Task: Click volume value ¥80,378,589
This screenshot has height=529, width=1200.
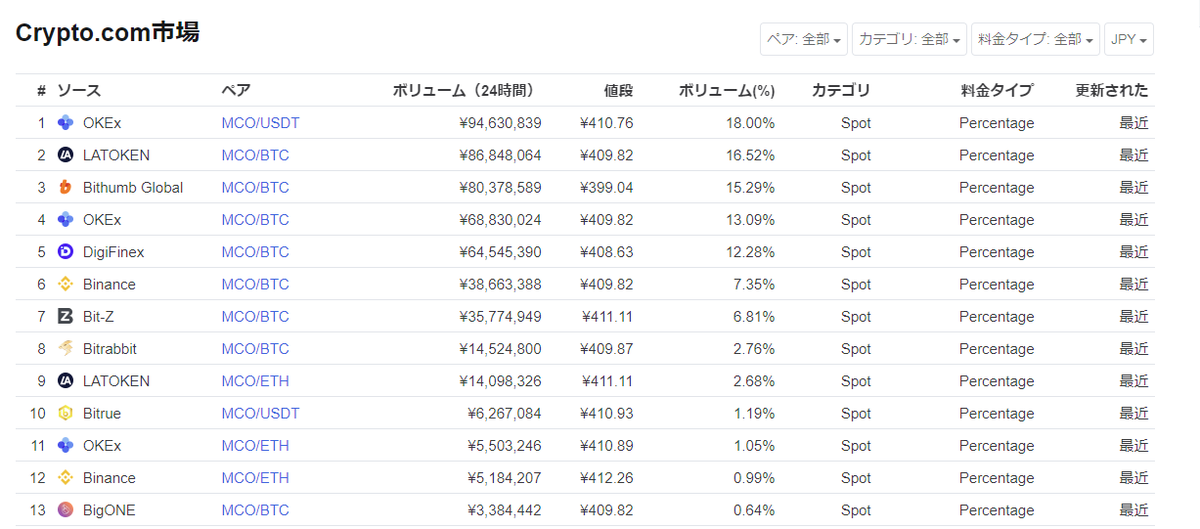Action: [x=500, y=187]
